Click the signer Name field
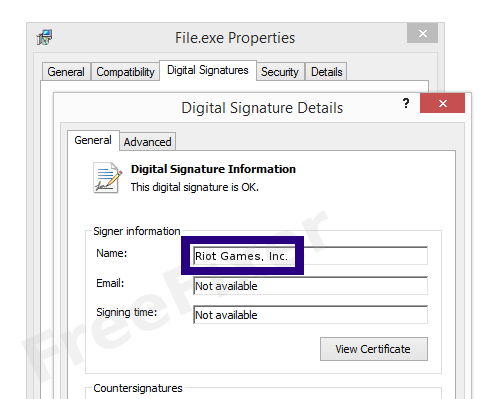The height and width of the screenshot is (399, 481). click(310, 256)
